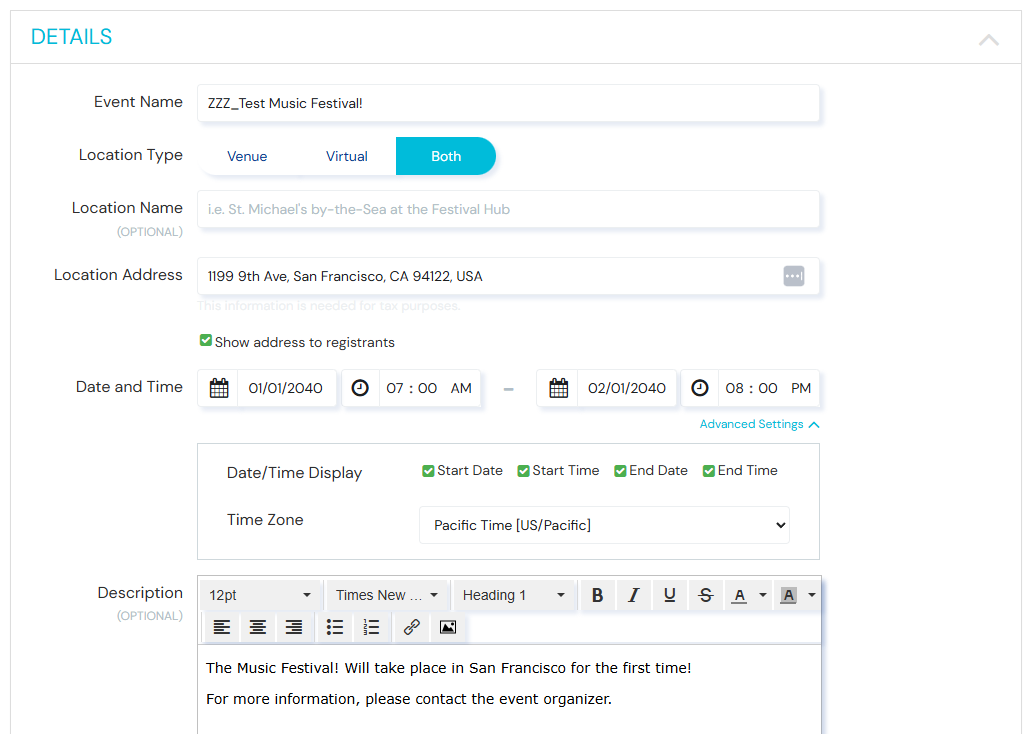1036x734 pixels.
Task: Insert an image in description
Action: 448,627
